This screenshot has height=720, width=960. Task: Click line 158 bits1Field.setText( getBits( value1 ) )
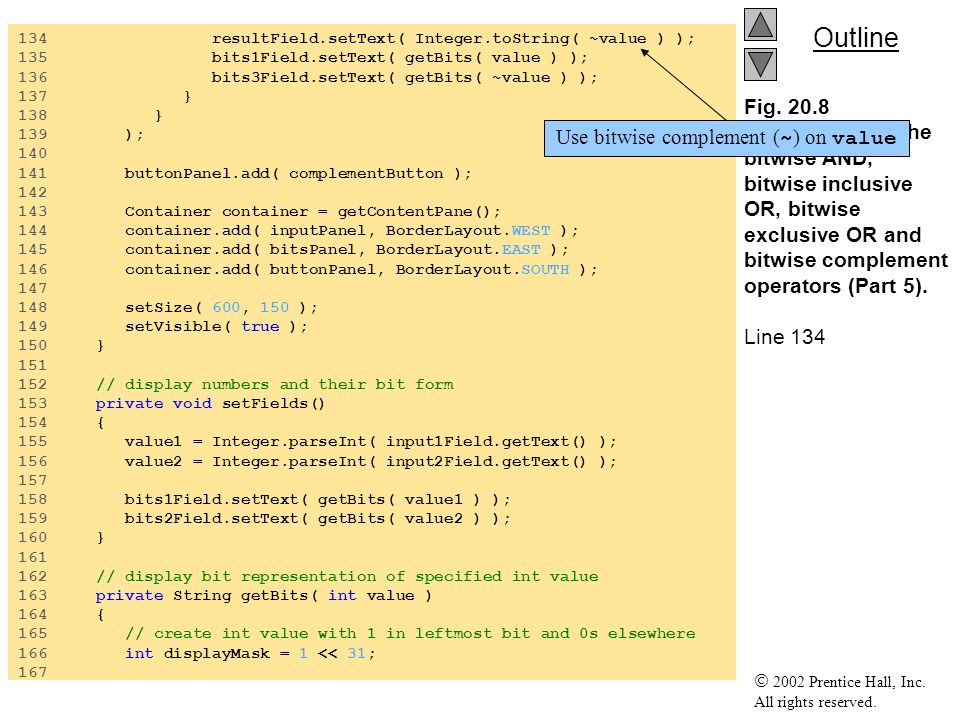pyautogui.click(x=317, y=500)
